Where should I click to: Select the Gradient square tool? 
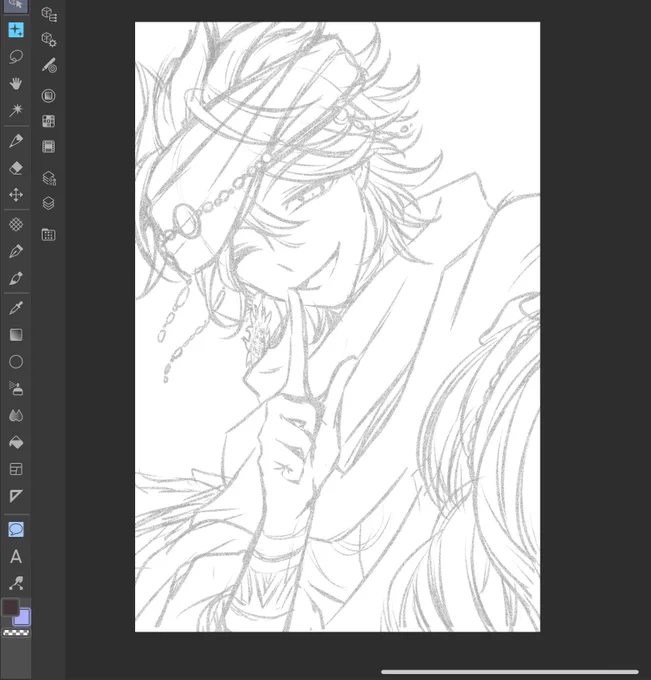click(16, 335)
